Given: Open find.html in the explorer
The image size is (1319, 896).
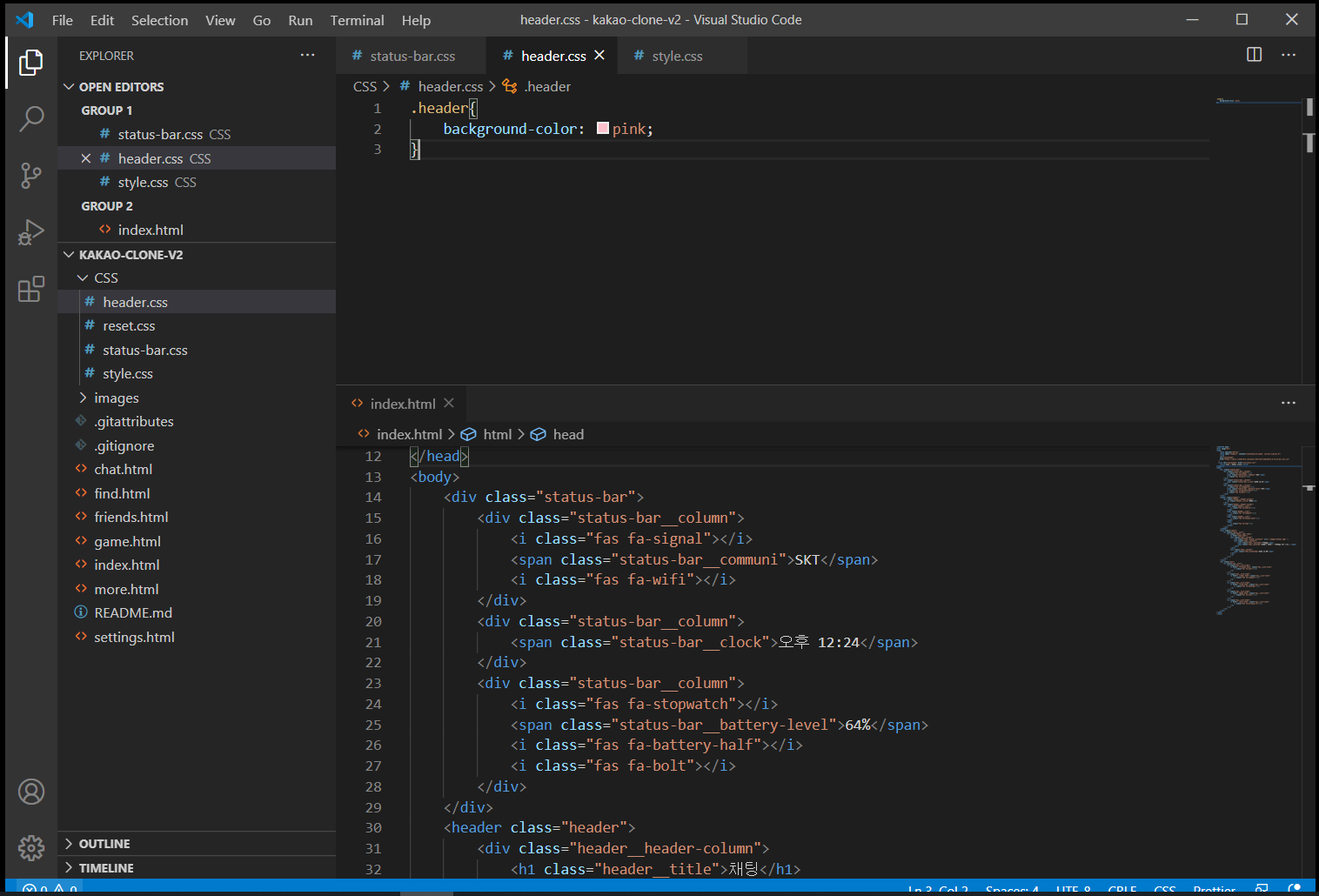Looking at the screenshot, I should (197, 493).
